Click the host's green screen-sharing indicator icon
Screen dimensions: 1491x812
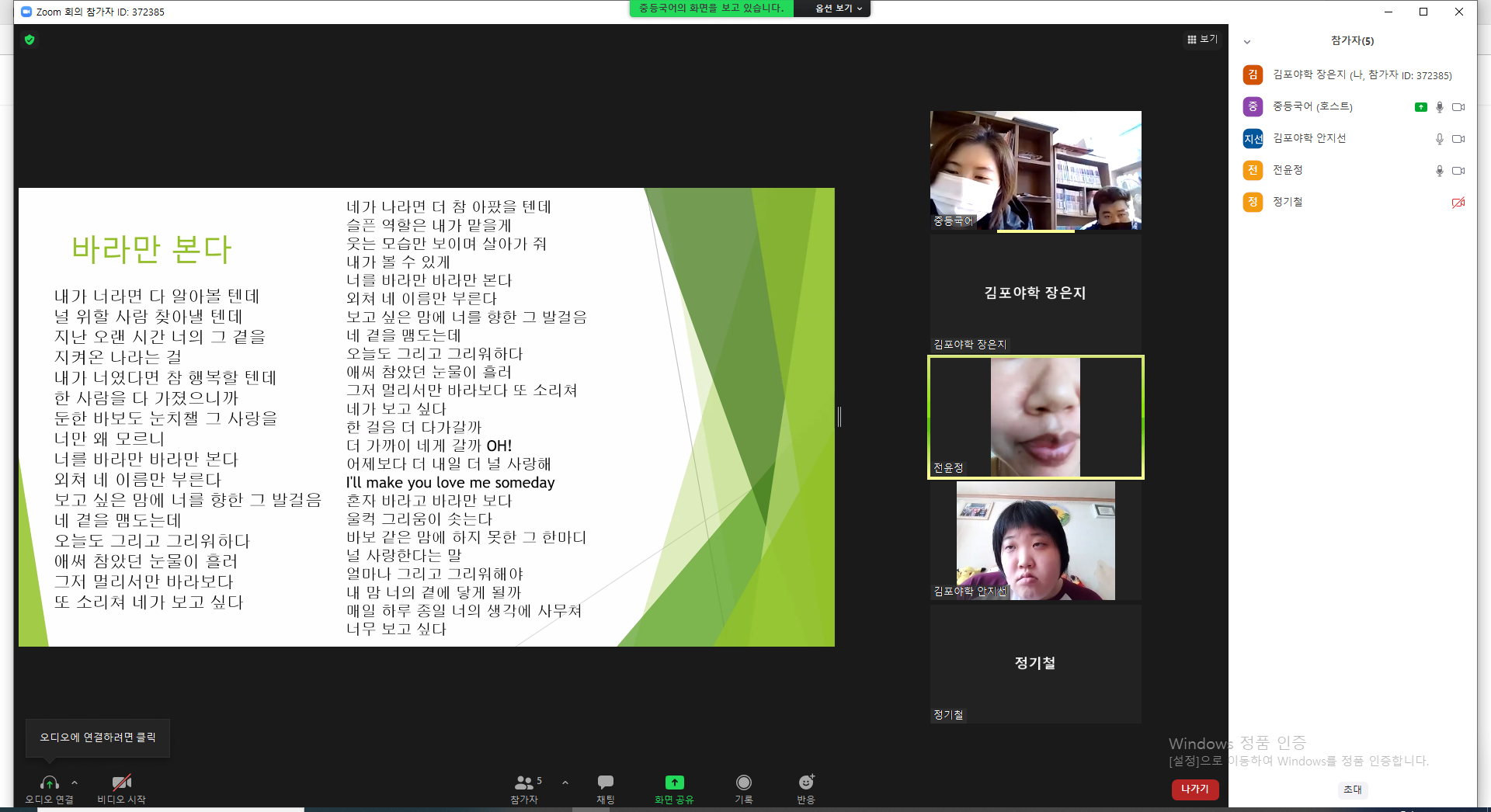[x=1421, y=107]
